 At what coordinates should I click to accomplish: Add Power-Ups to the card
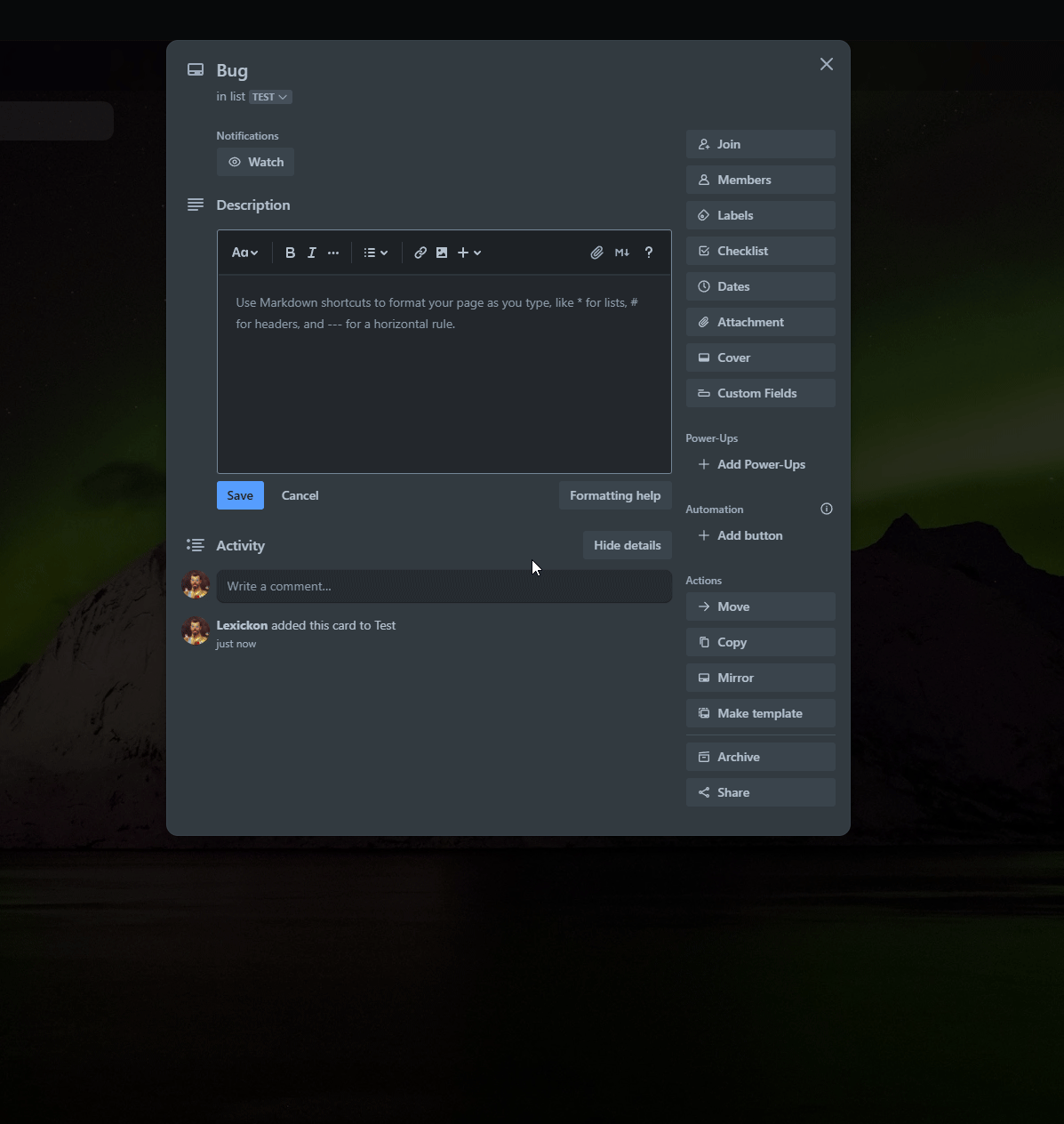pyautogui.click(x=761, y=464)
